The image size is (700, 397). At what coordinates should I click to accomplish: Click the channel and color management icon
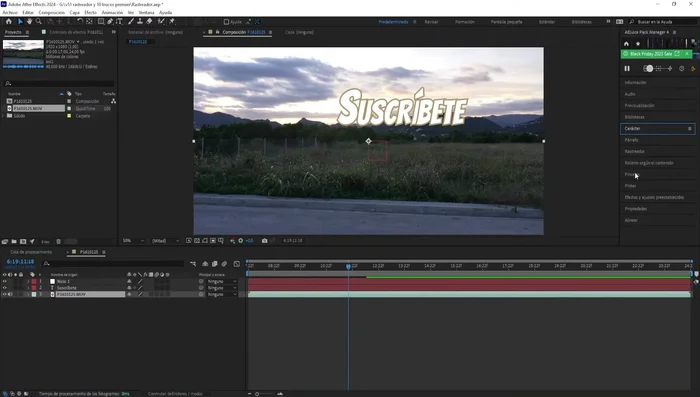(232, 241)
